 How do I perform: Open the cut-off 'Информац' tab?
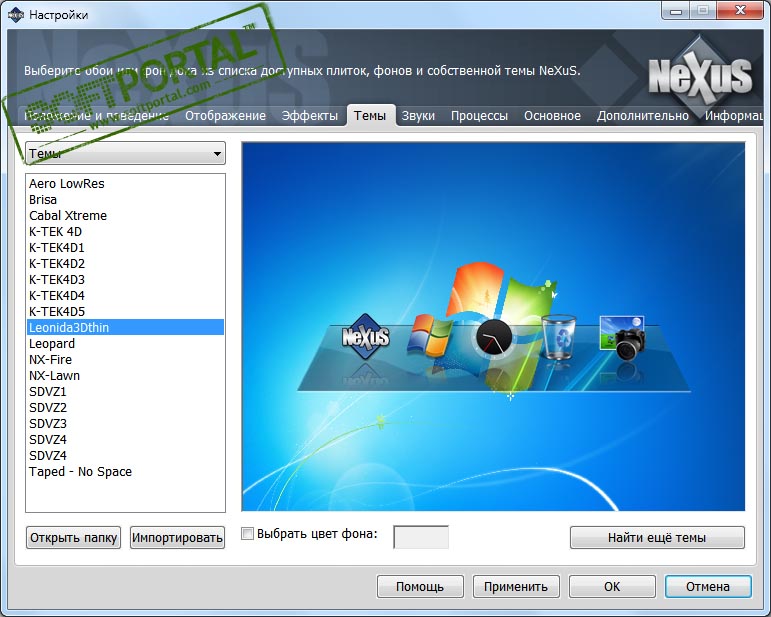[734, 116]
